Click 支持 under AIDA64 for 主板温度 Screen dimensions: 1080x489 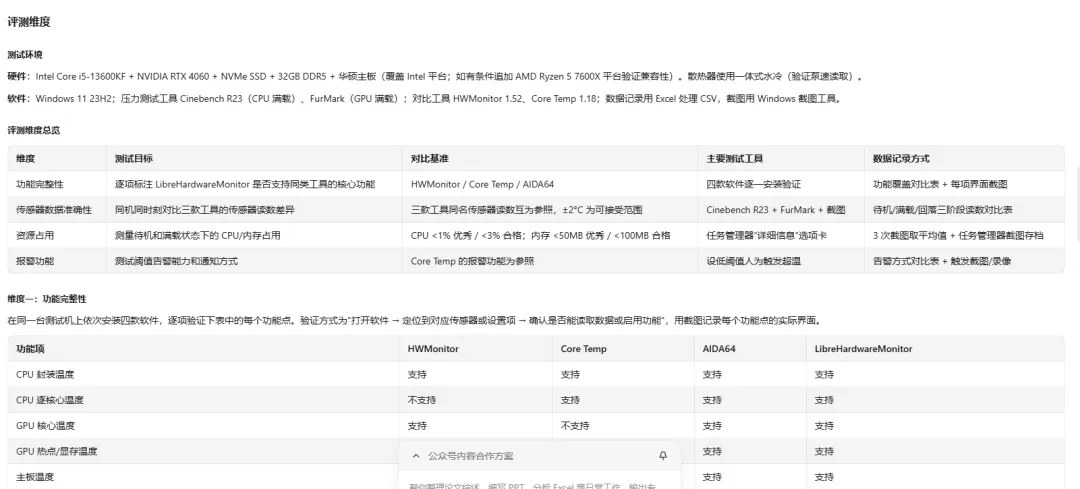point(712,477)
